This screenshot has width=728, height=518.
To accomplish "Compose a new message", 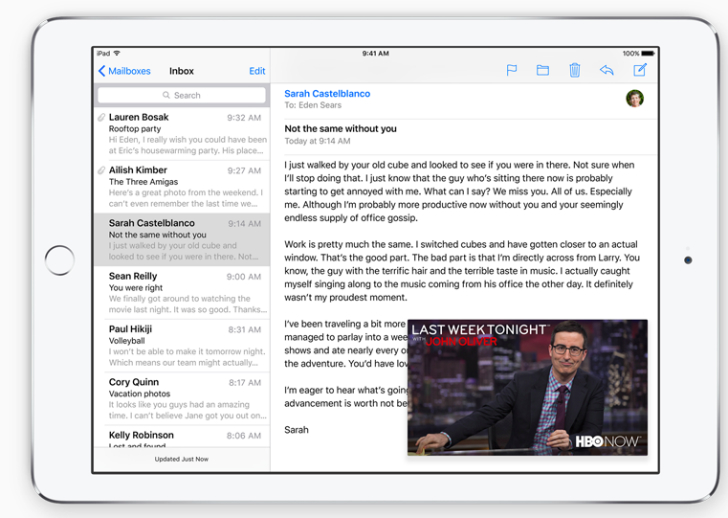I will [x=640, y=70].
